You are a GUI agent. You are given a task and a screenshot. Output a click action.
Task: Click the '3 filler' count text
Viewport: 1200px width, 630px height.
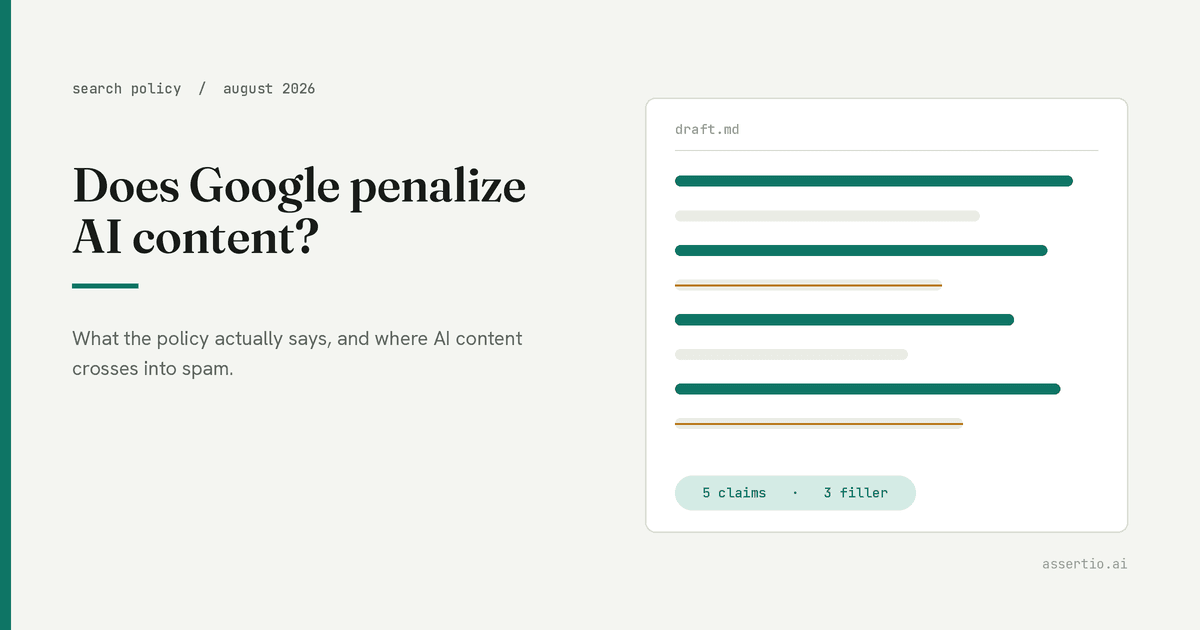click(x=856, y=493)
